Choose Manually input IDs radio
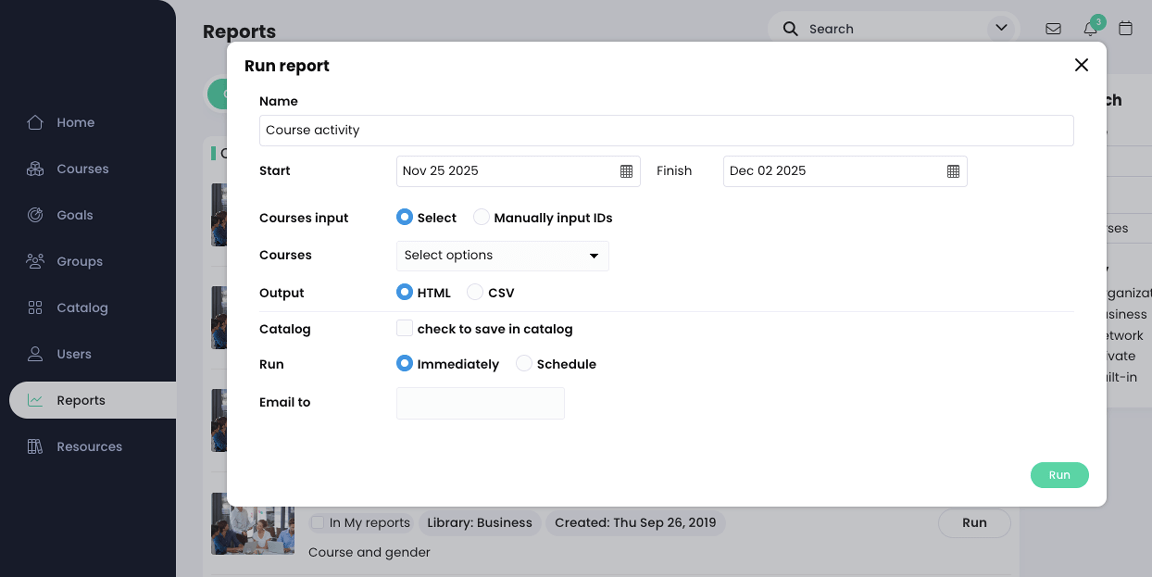 point(481,218)
